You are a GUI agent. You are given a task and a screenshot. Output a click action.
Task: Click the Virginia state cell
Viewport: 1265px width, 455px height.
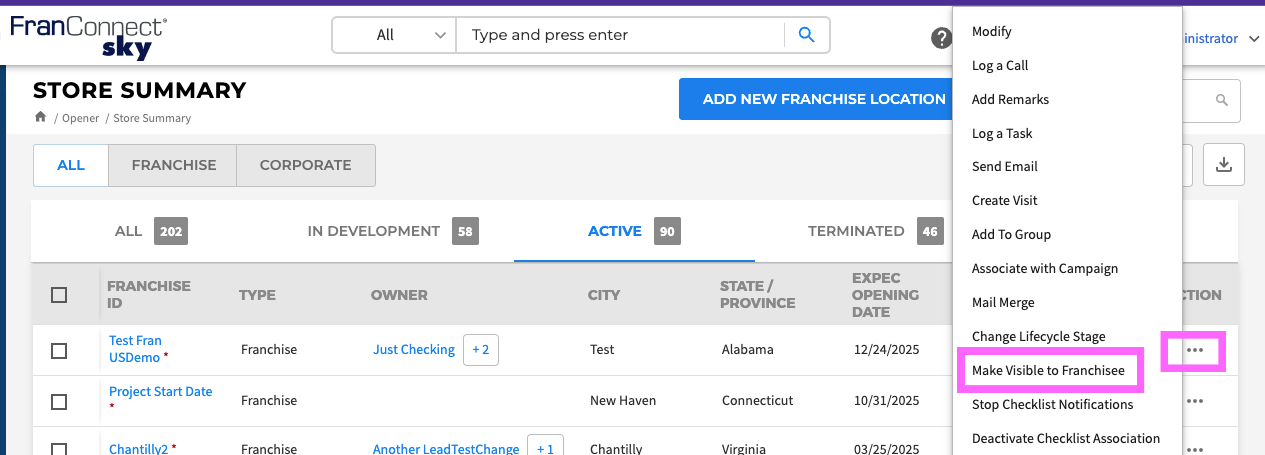[744, 449]
